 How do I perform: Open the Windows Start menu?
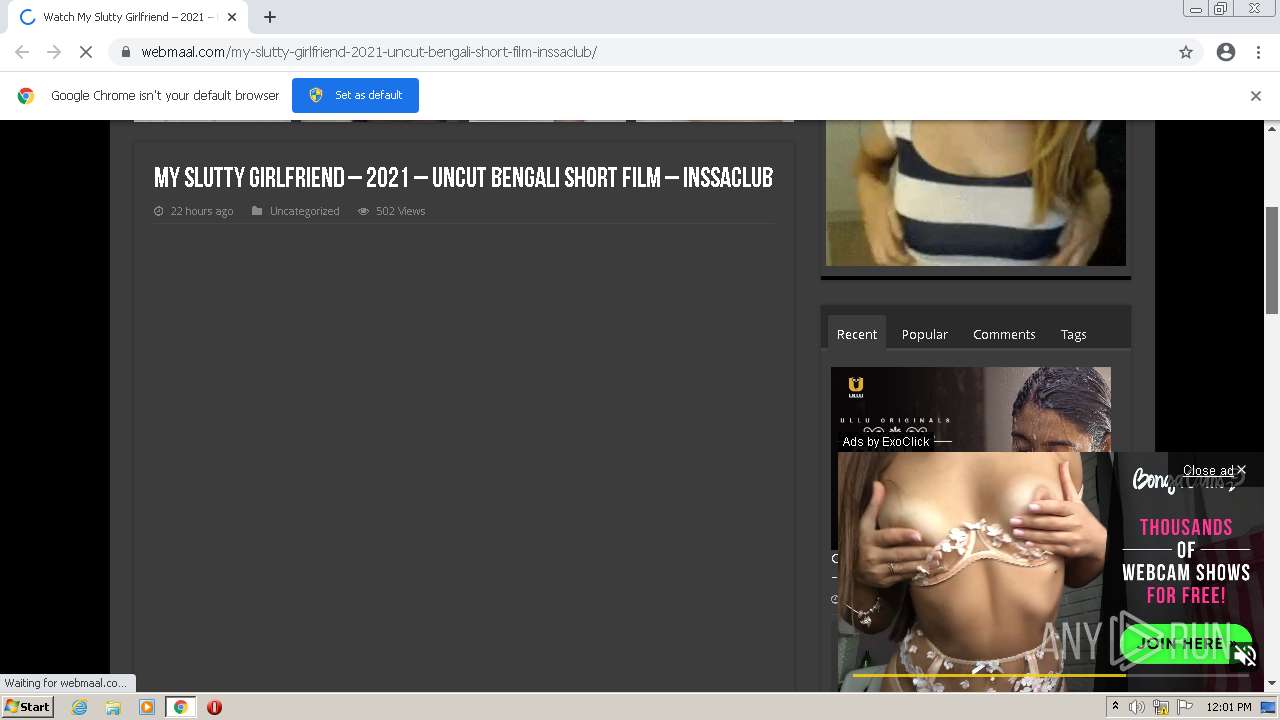click(x=27, y=707)
